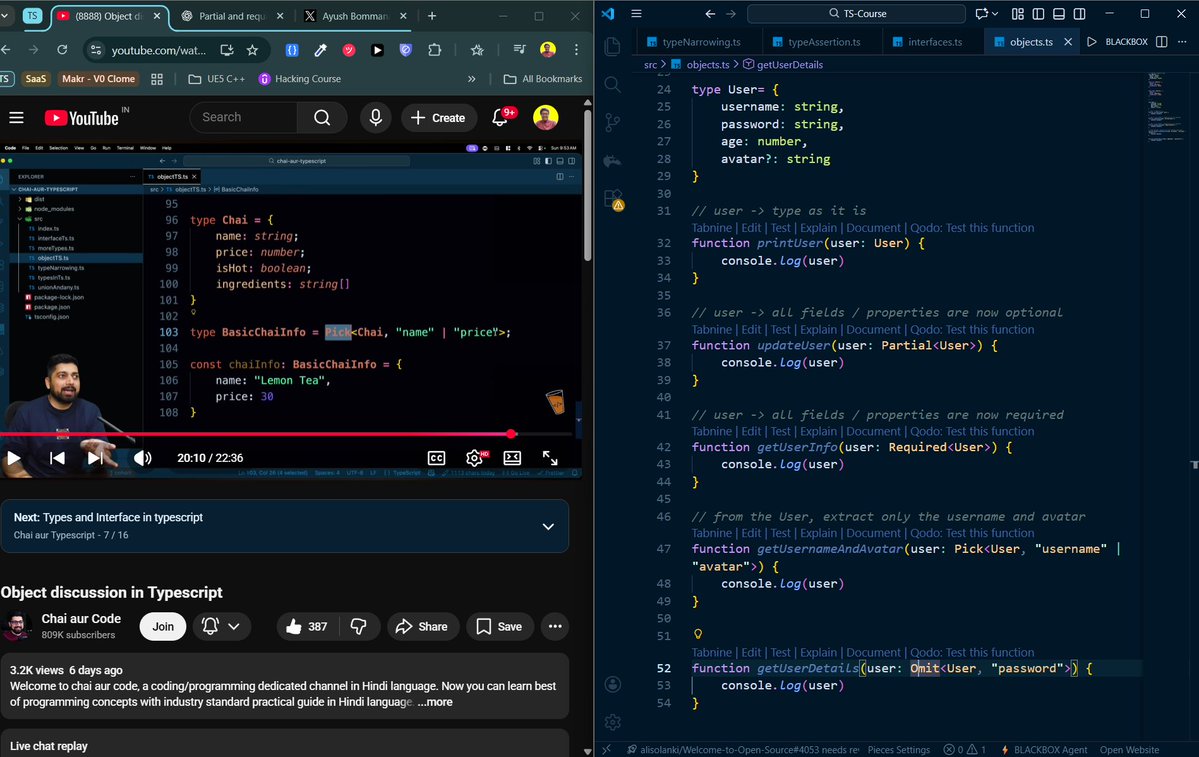Collapse the Next: Types and Interface panel
This screenshot has width=1199, height=757.
click(x=548, y=525)
